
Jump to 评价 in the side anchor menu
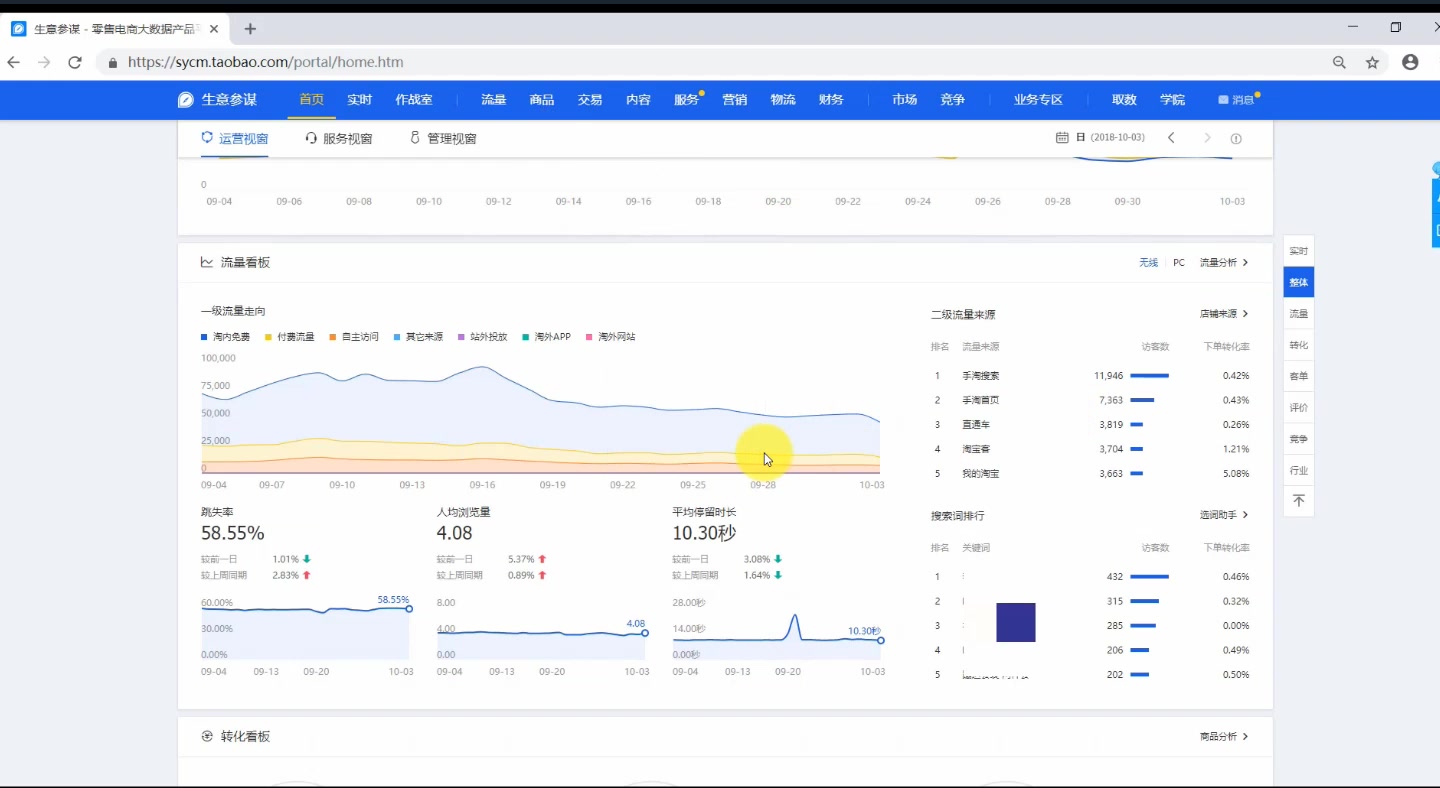point(1298,407)
